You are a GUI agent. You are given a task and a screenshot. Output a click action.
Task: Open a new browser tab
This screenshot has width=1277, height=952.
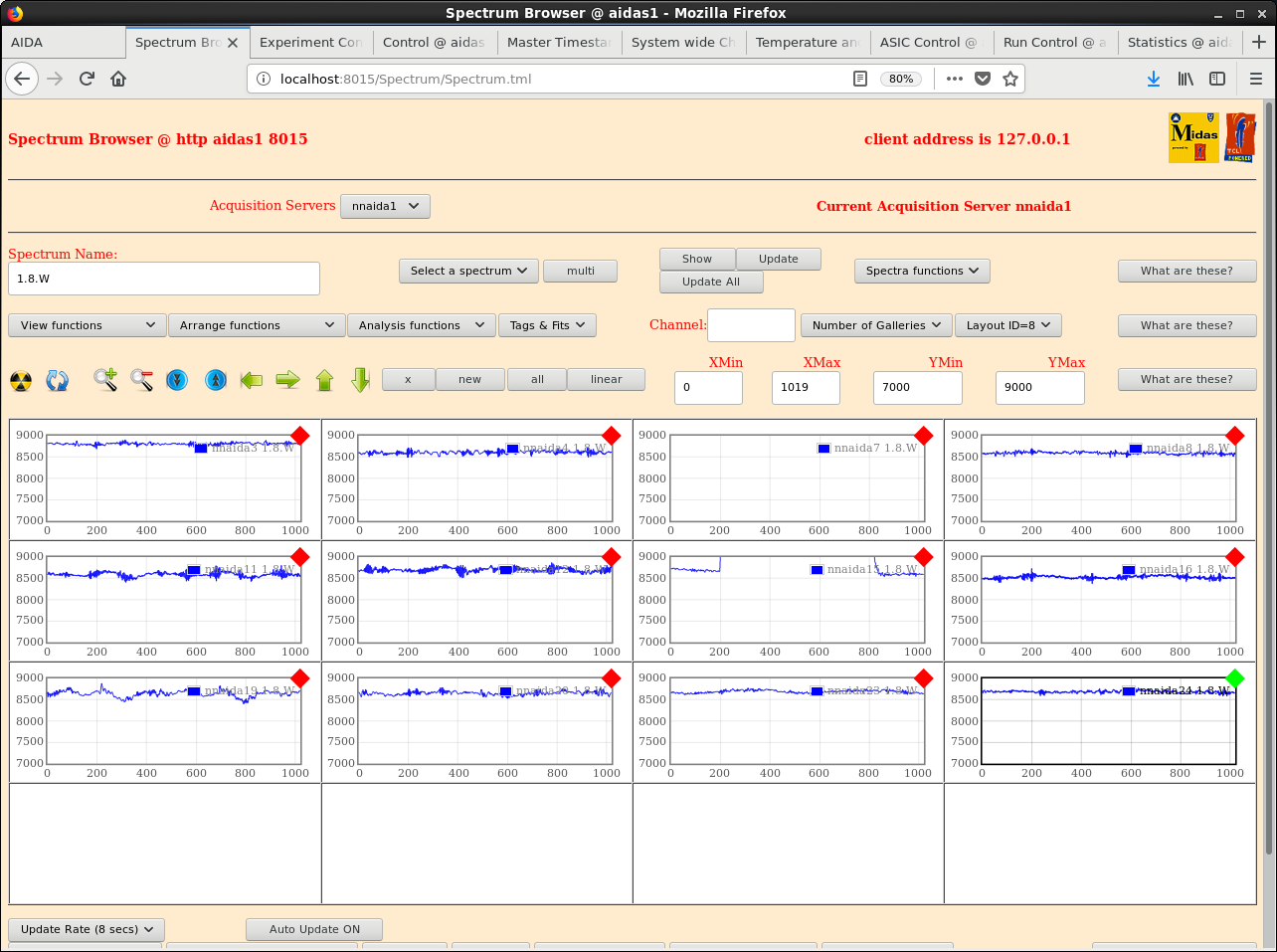tap(1259, 42)
